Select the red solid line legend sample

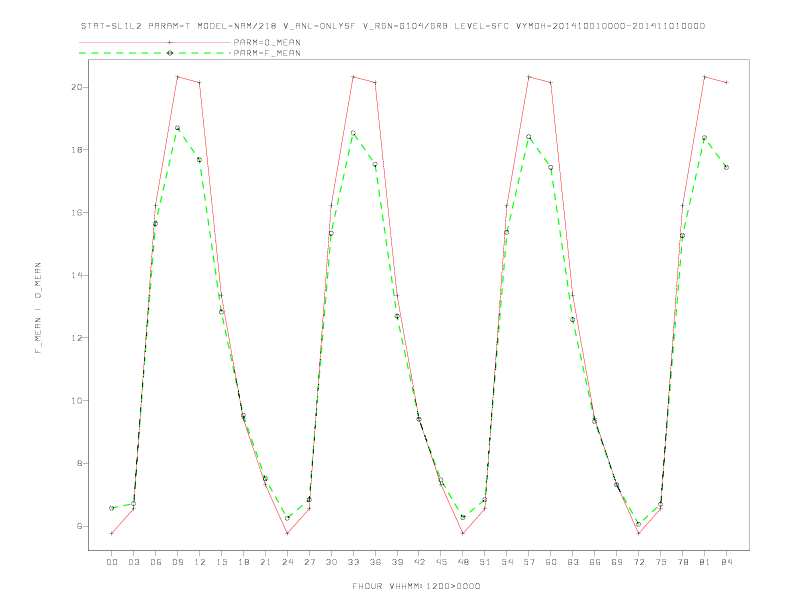pos(155,42)
